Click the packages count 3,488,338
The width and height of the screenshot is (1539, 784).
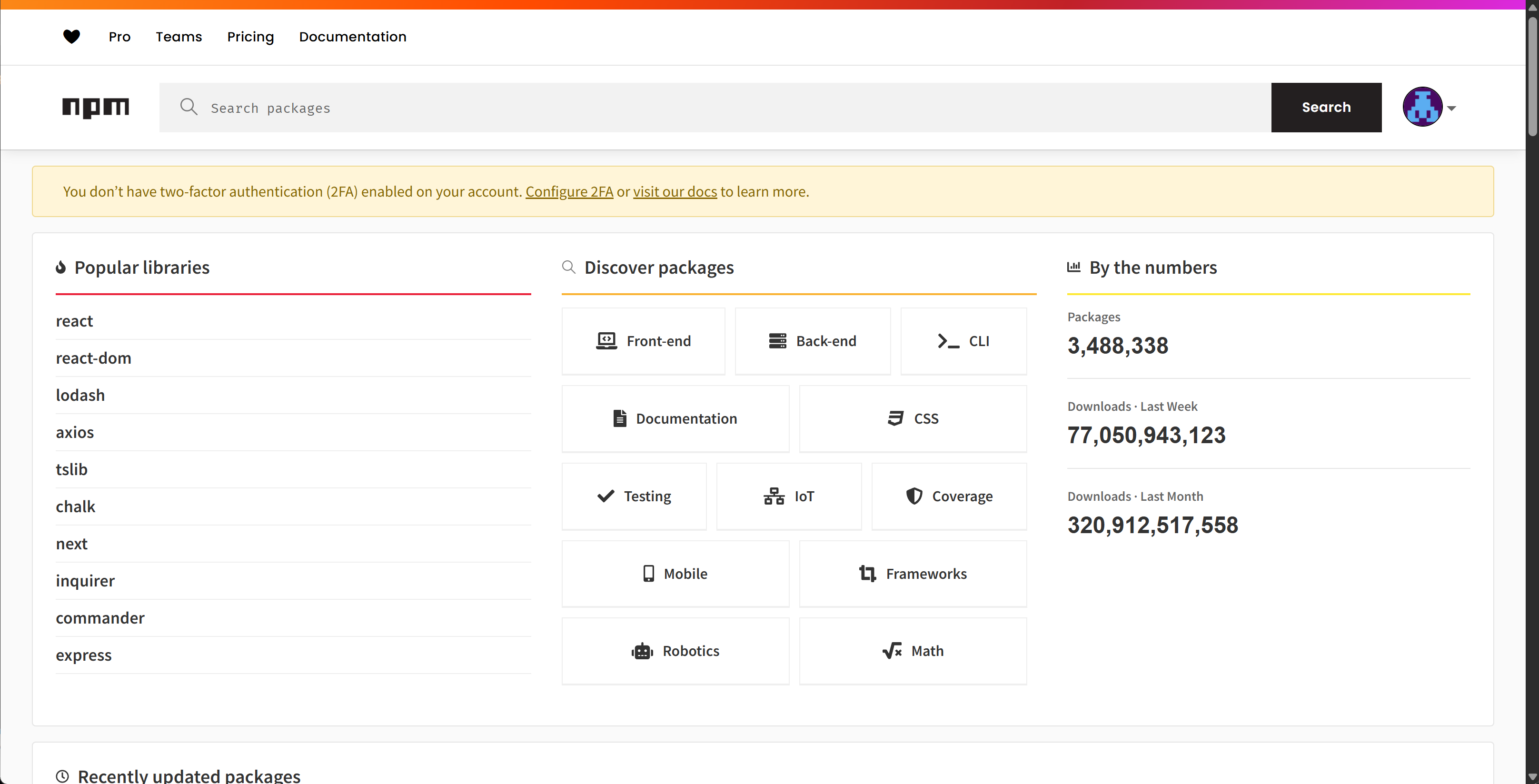pyautogui.click(x=1117, y=346)
